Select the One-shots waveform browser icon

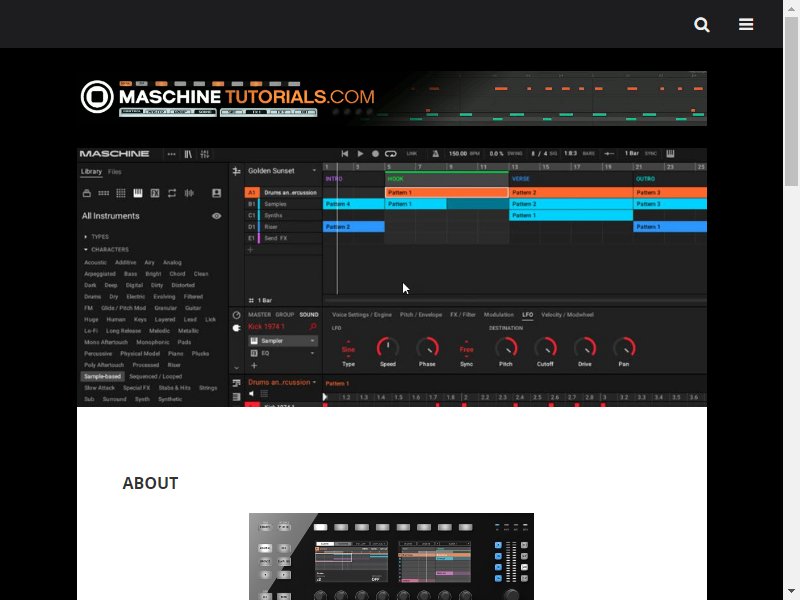pyautogui.click(x=189, y=193)
